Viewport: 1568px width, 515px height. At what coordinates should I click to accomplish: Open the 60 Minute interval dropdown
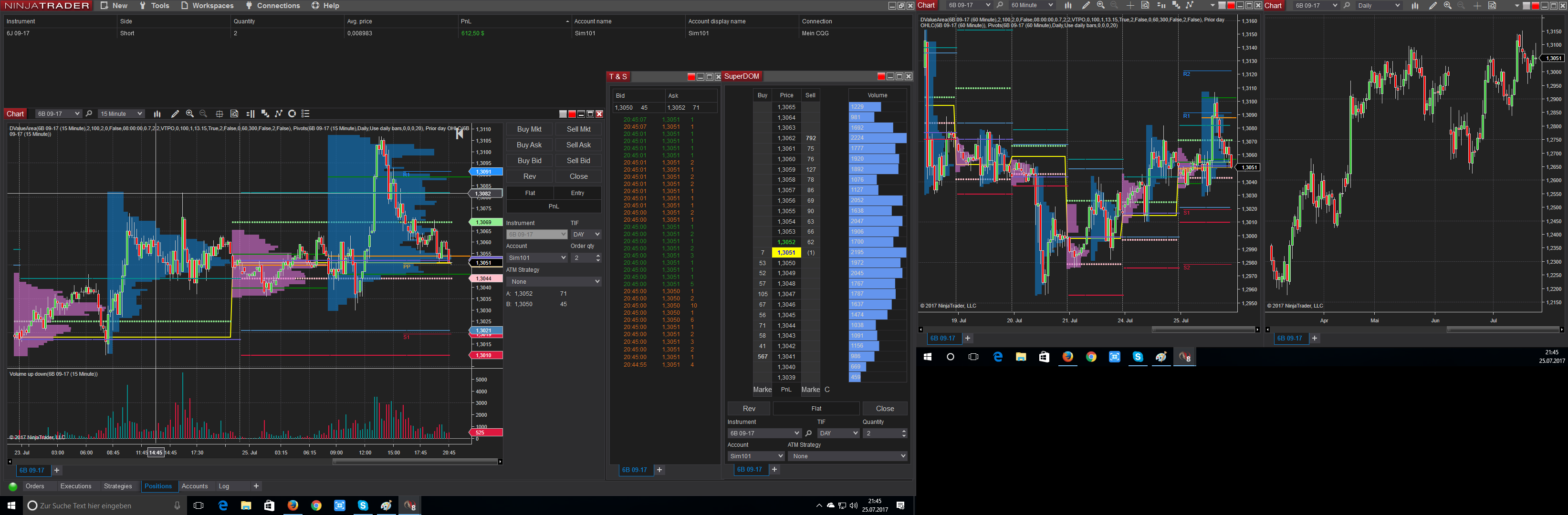coord(1031,5)
